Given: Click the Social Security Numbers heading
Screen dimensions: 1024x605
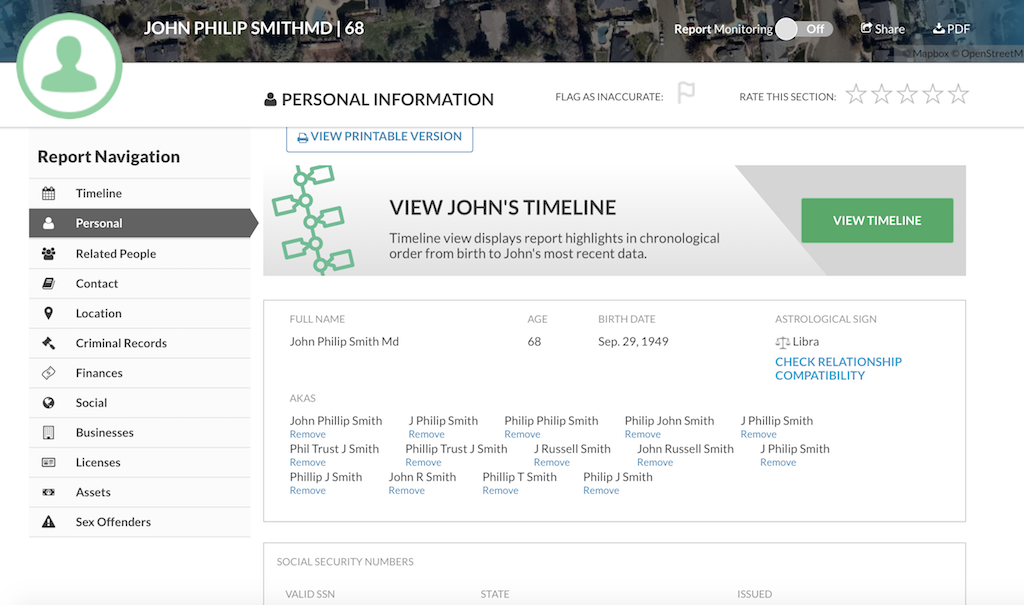Looking at the screenshot, I should coord(345,562).
